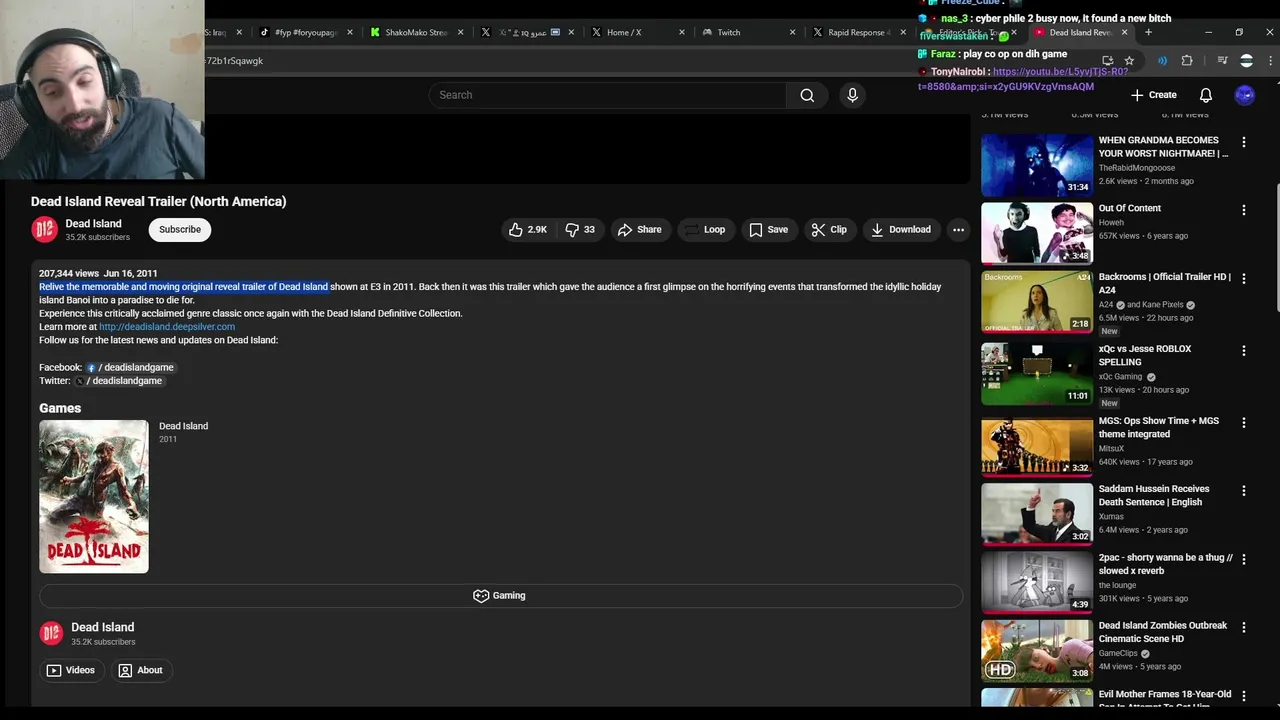The image size is (1280, 720).
Task: Open browser extensions puzzle icon
Action: click(1187, 61)
